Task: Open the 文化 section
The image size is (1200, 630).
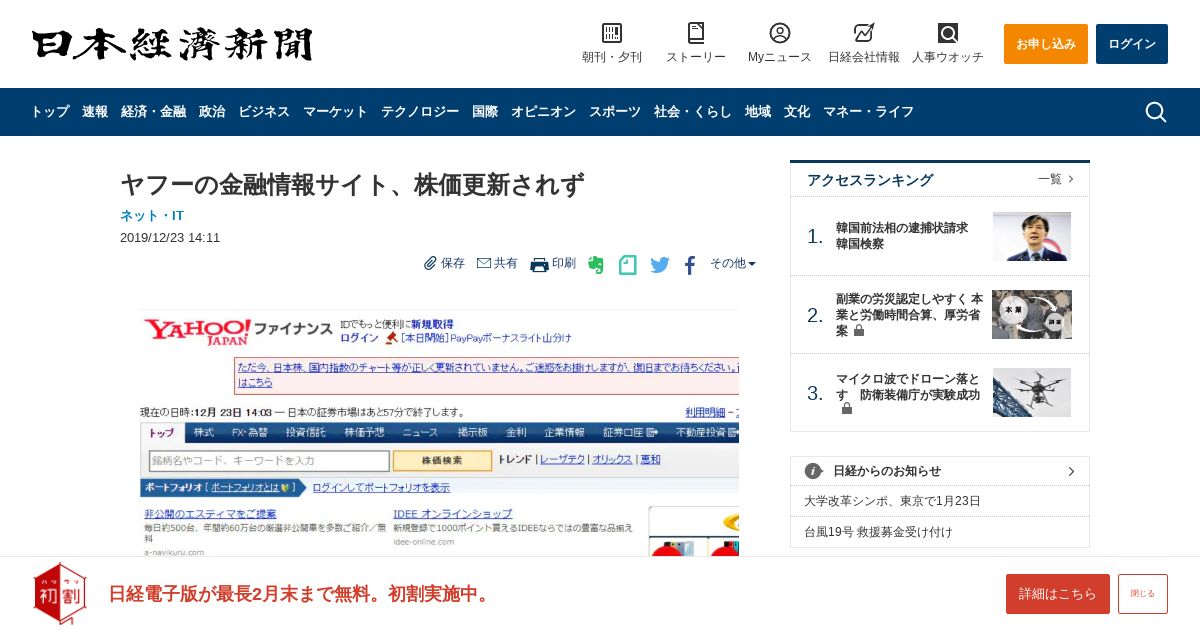Action: tap(797, 112)
